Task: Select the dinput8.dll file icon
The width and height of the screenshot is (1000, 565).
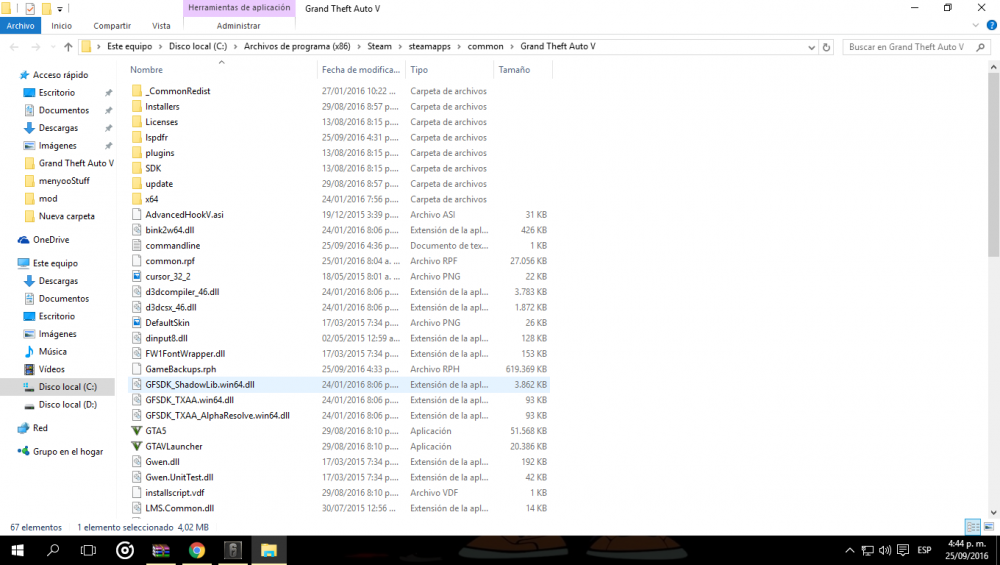Action: pyautogui.click(x=136, y=339)
